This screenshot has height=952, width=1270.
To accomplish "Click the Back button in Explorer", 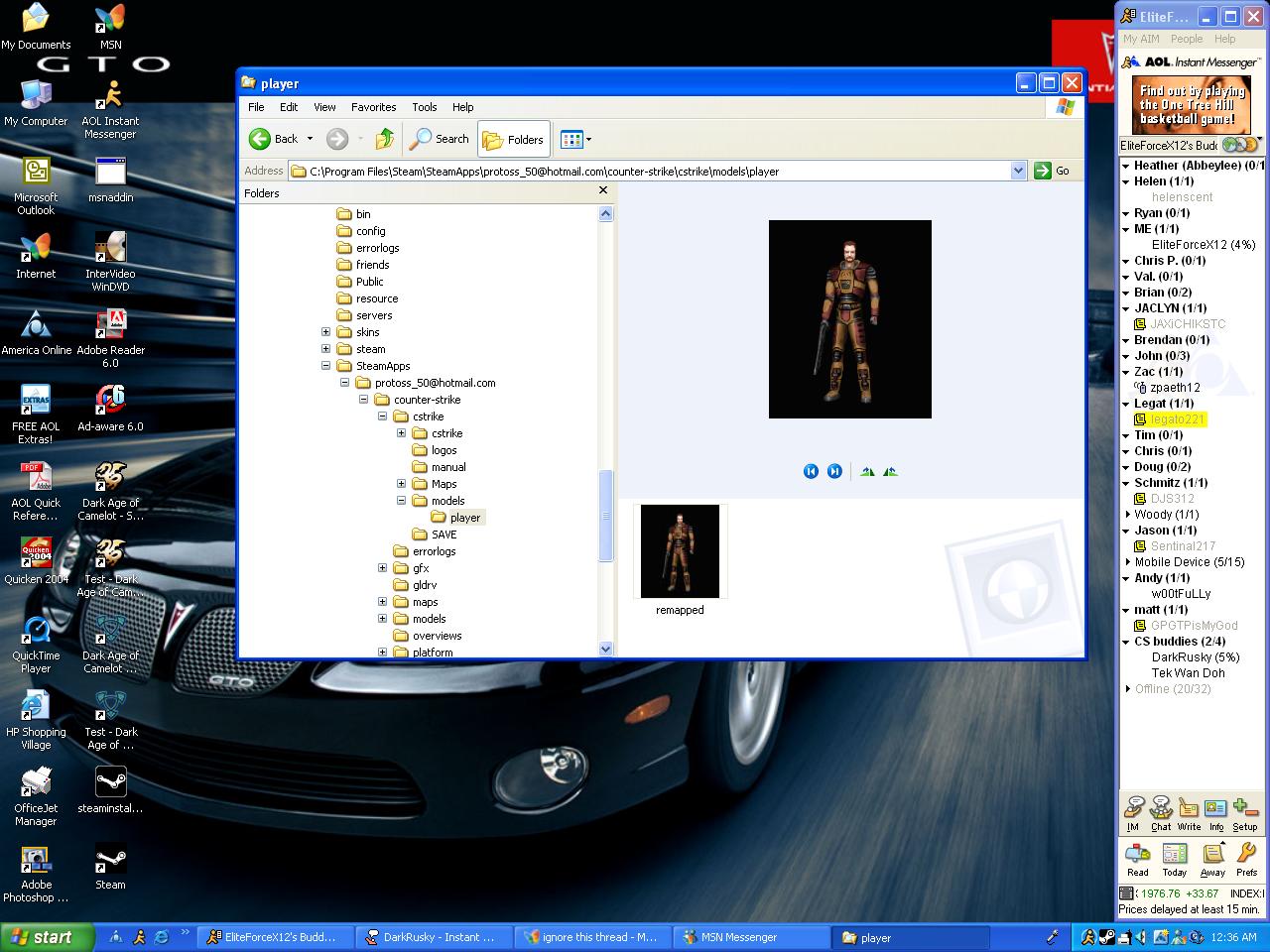I will click(274, 139).
